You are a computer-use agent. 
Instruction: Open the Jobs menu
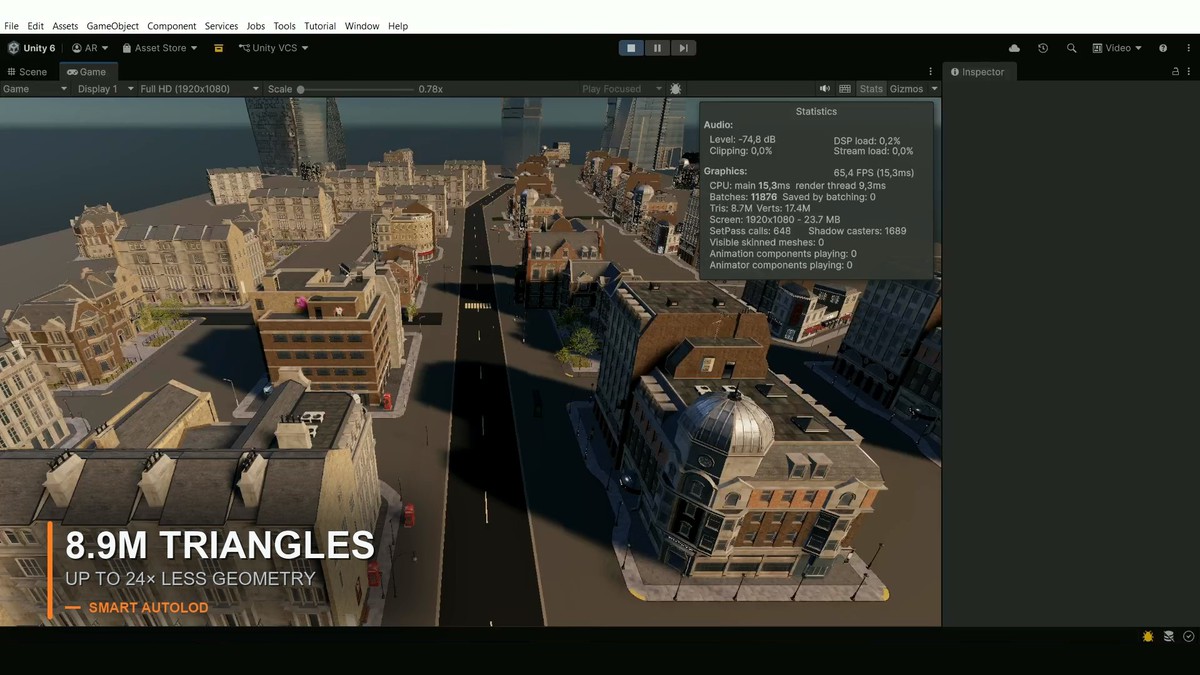click(256, 26)
